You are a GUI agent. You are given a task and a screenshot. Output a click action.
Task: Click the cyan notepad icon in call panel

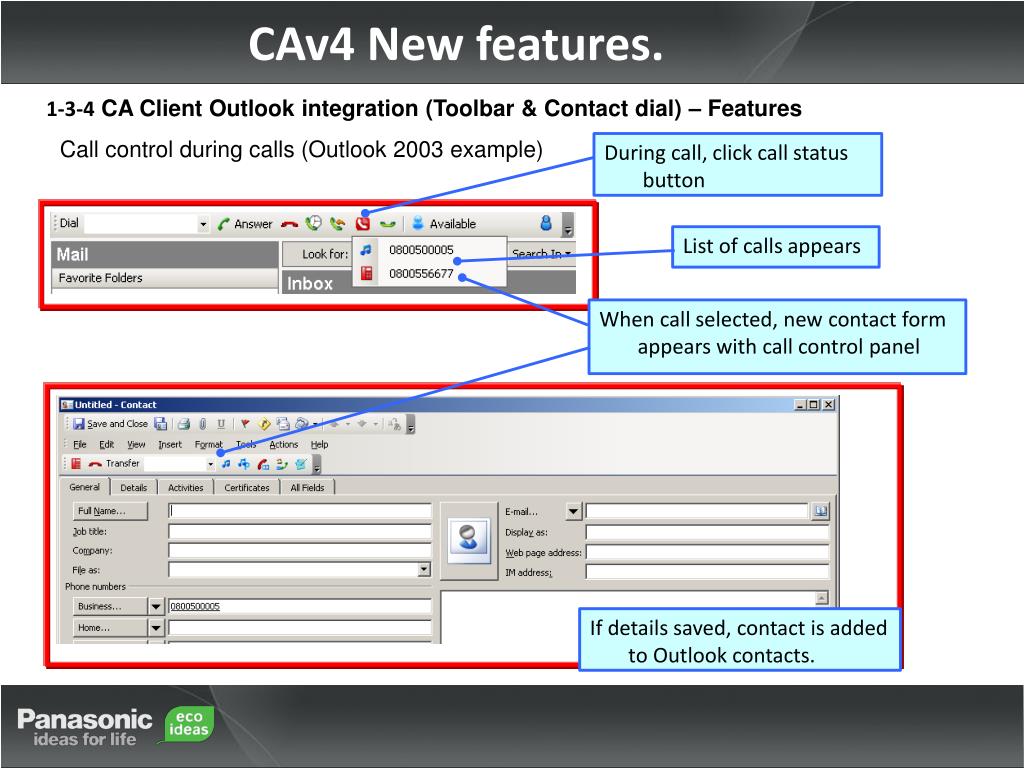pyautogui.click(x=301, y=464)
